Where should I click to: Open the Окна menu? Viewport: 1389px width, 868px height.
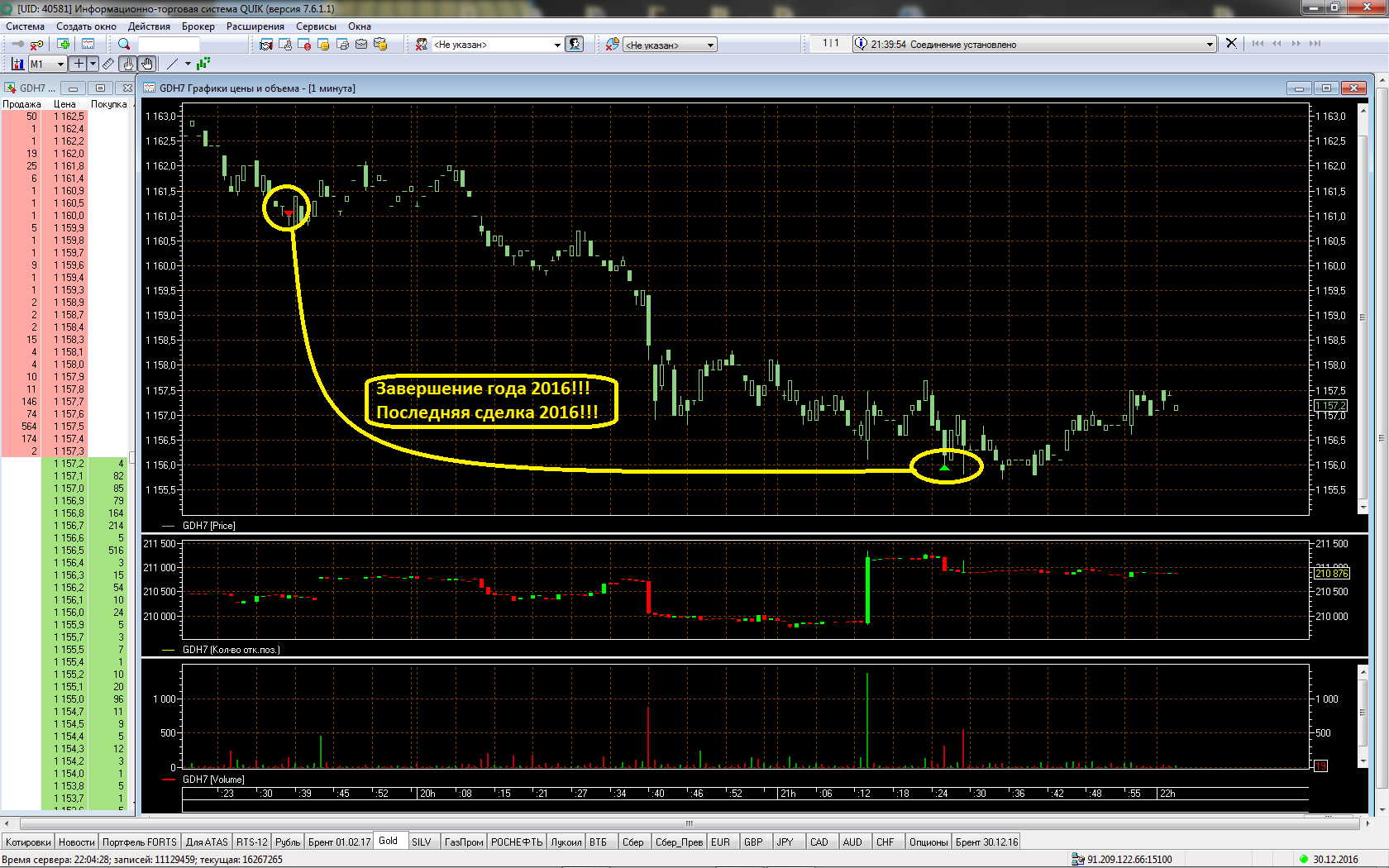(x=360, y=26)
